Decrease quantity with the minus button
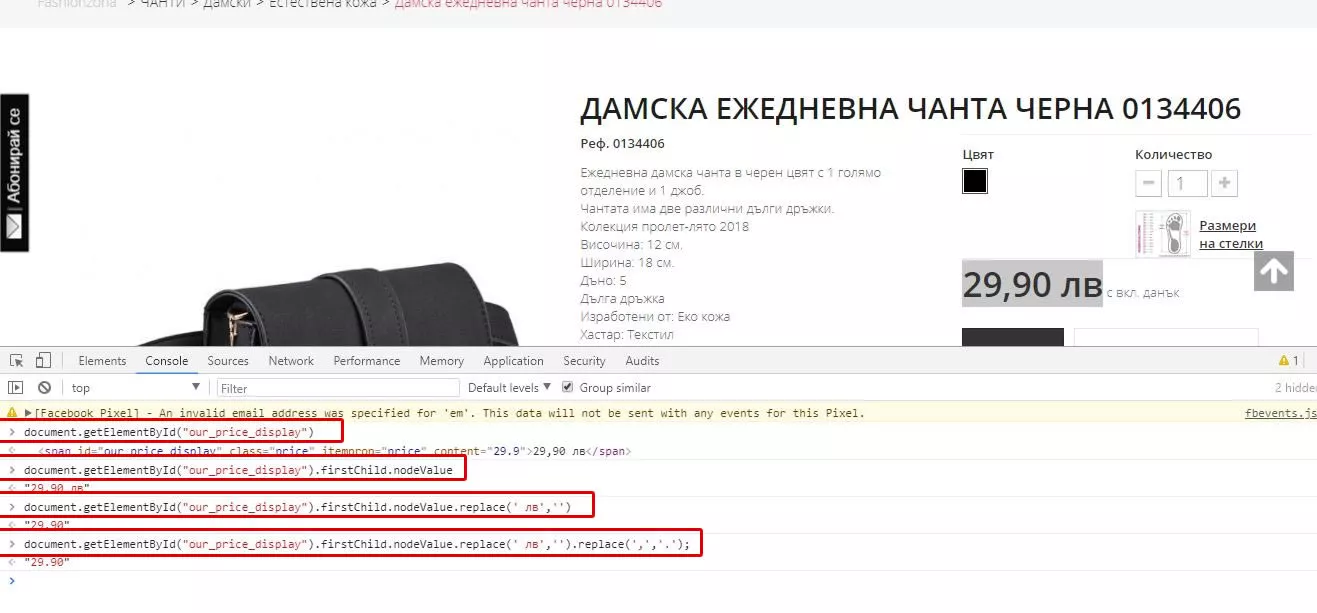The width and height of the screenshot is (1317, 613). click(x=1149, y=184)
